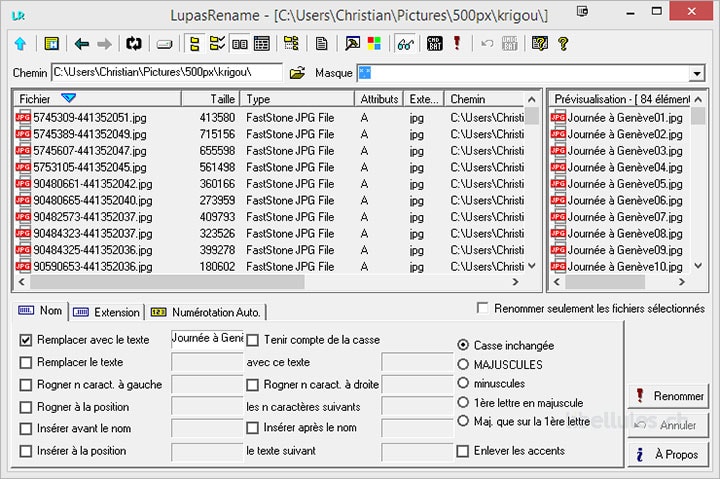Select preview item Journée à Genève05.jpg
Image resolution: width=720 pixels, height=479 pixels.
[x=616, y=184]
